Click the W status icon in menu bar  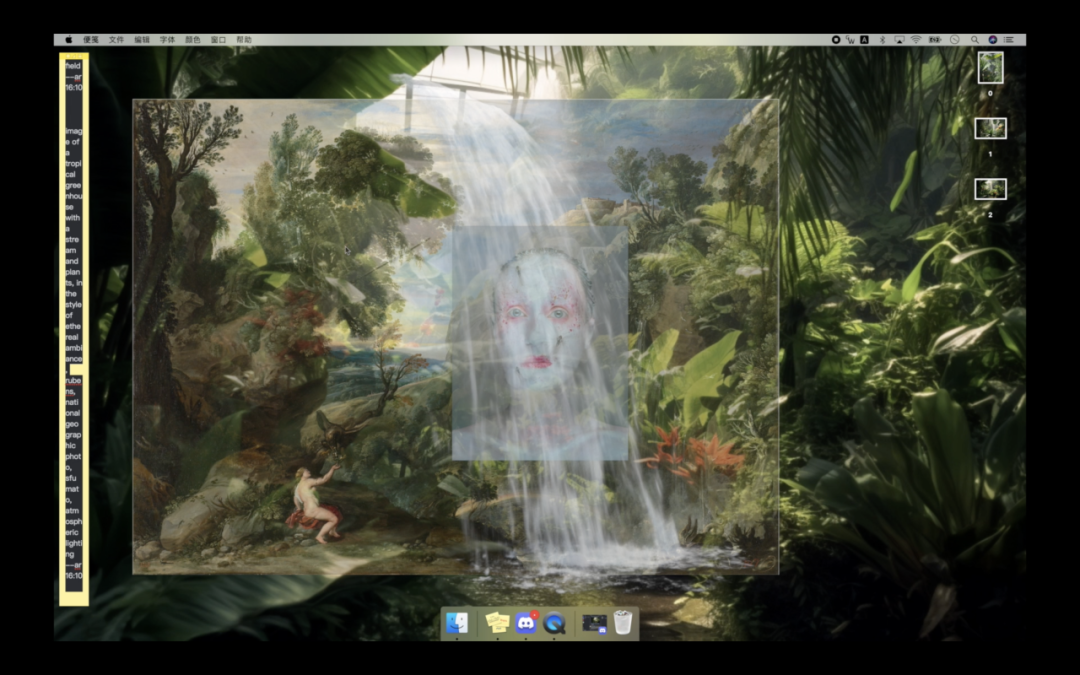coord(851,40)
